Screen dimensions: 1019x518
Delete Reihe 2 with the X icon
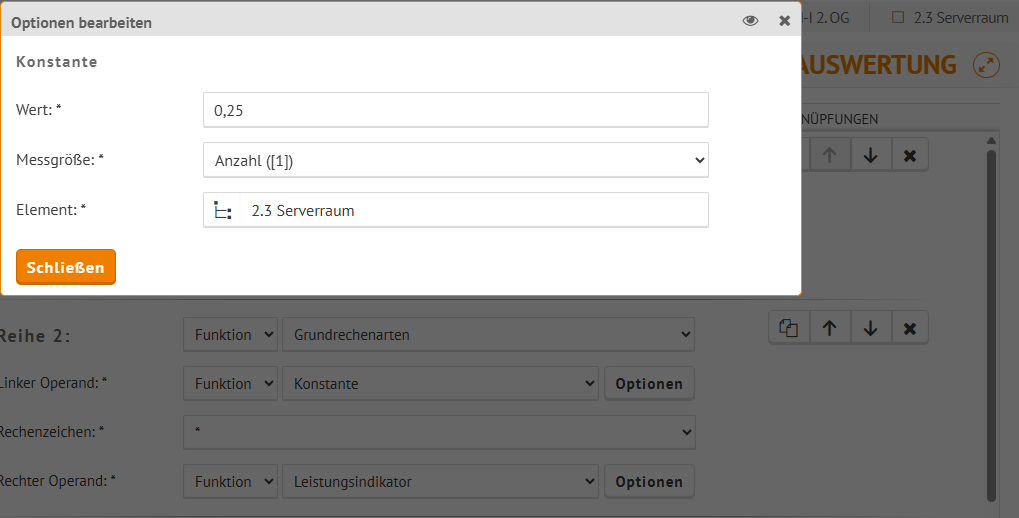[910, 328]
